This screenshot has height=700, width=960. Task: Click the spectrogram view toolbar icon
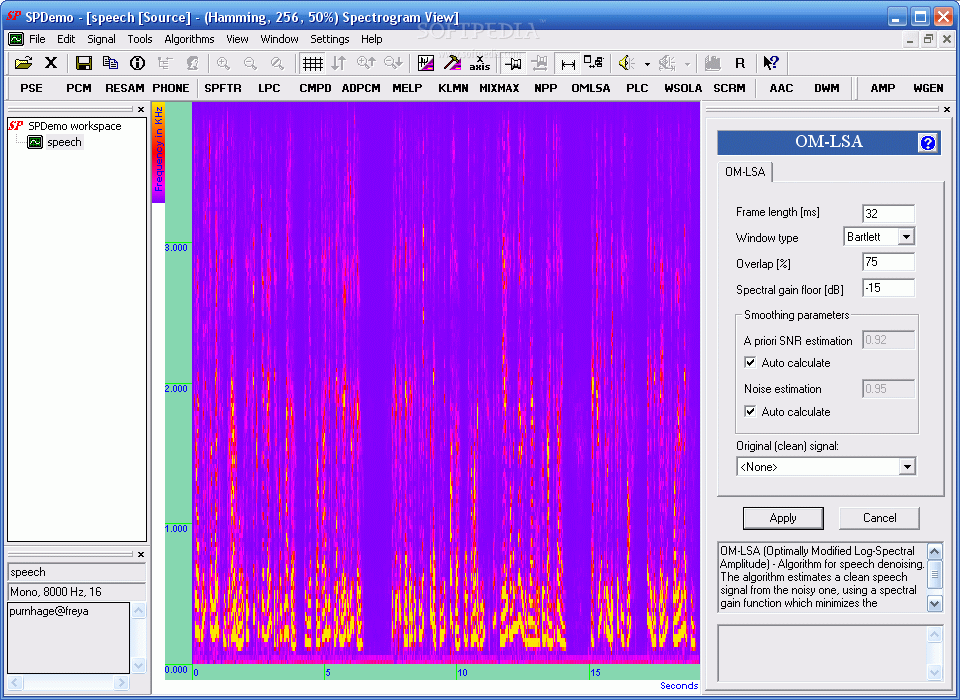(426, 62)
